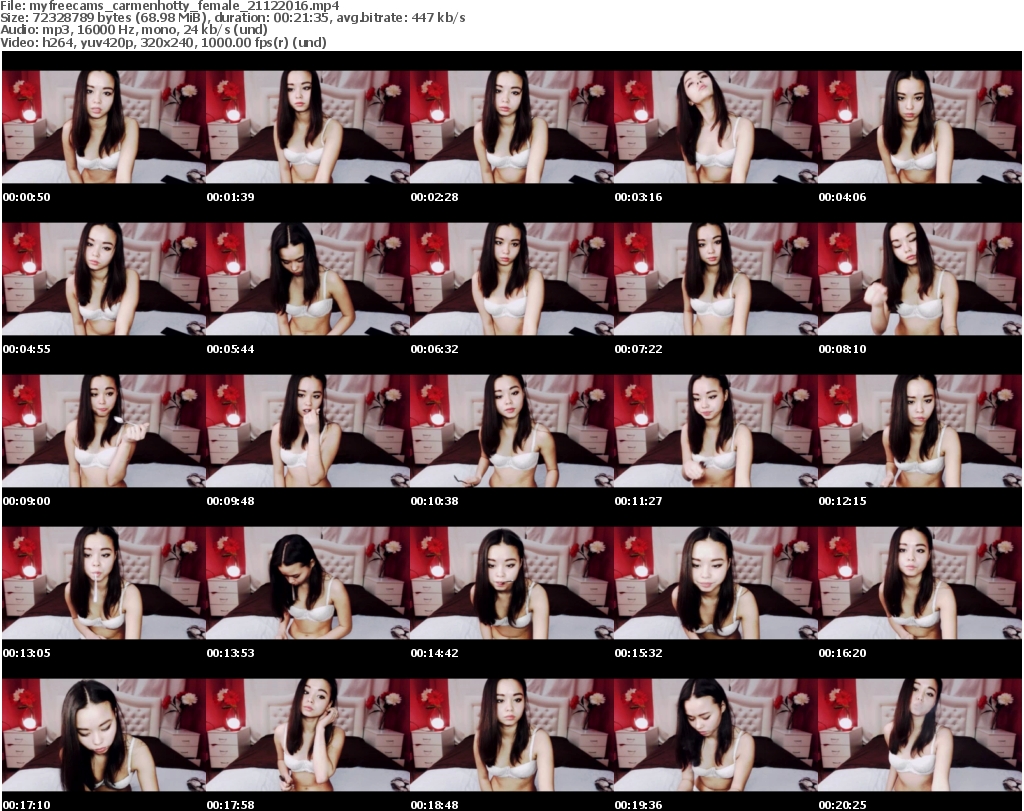
Task: Select the thumbnail at 00:09:00
Action: (104, 431)
